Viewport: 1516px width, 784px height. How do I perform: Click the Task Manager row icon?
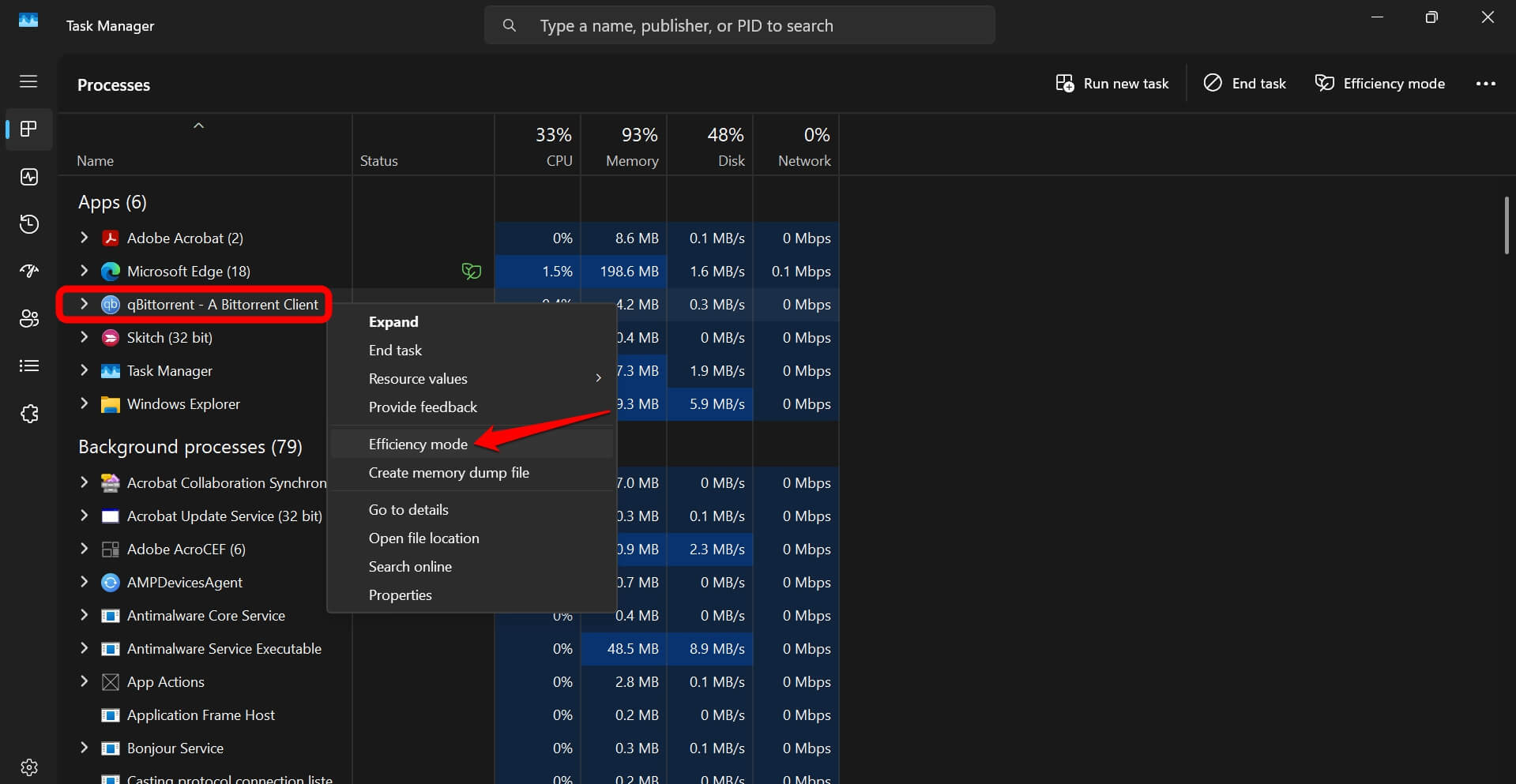(111, 370)
